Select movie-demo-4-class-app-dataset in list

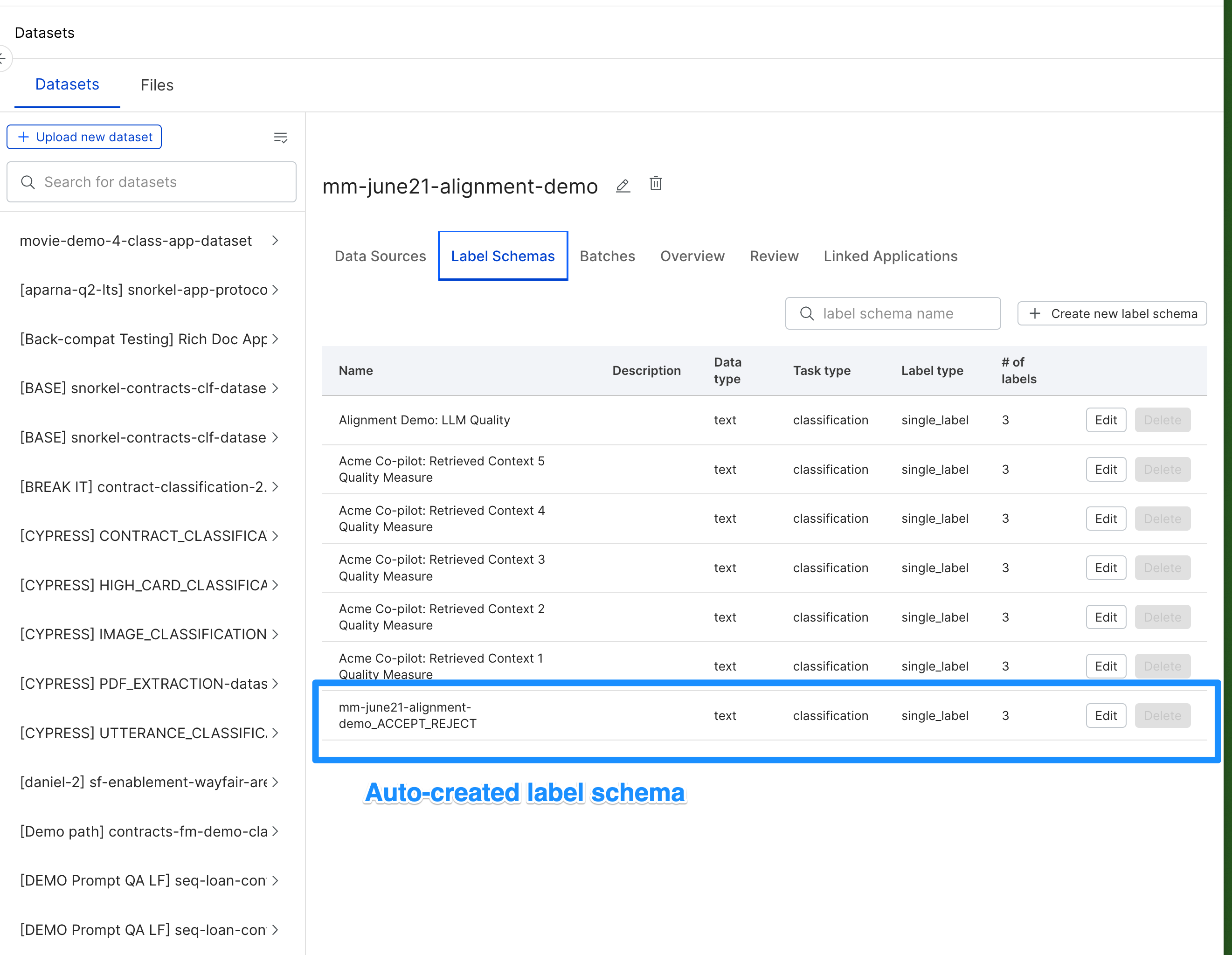pyautogui.click(x=135, y=241)
